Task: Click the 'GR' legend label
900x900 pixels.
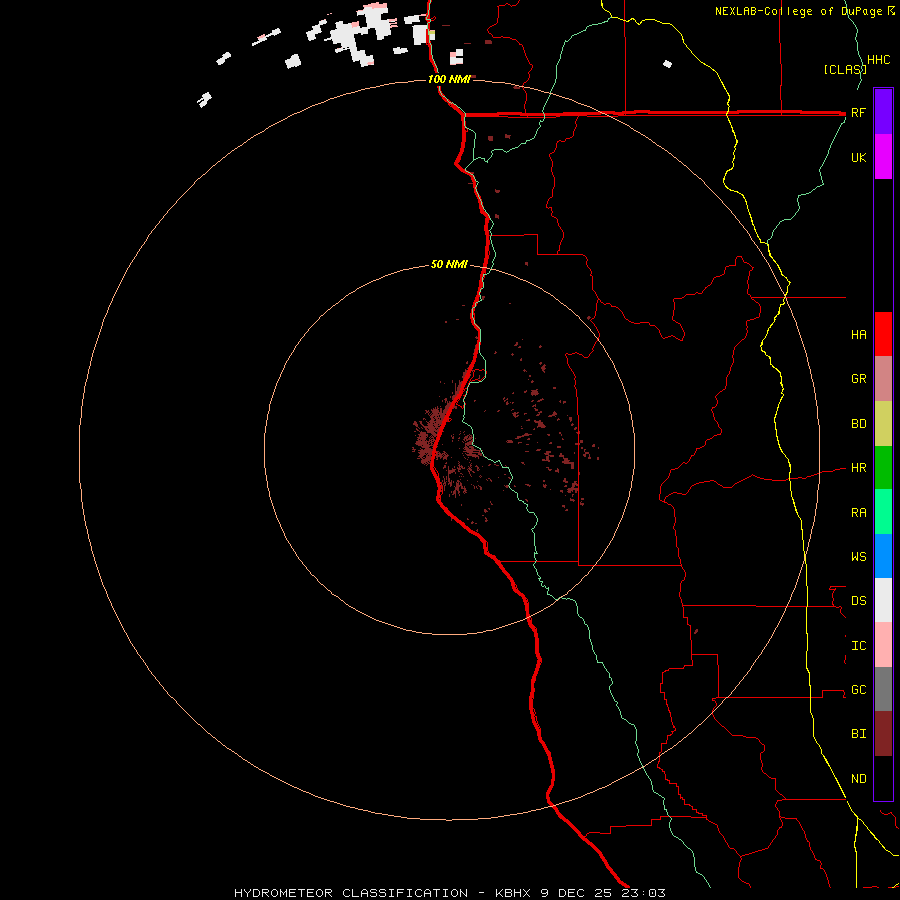Action: (859, 379)
